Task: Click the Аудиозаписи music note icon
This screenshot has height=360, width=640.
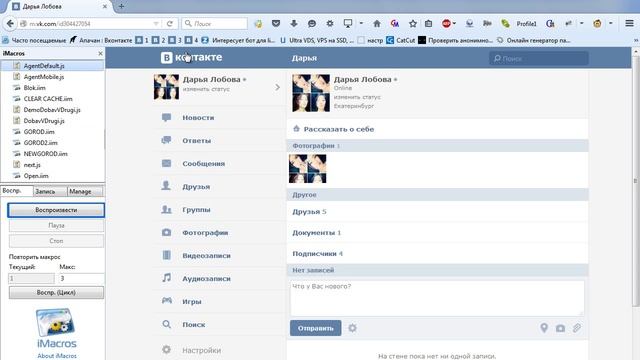Action: coord(167,278)
